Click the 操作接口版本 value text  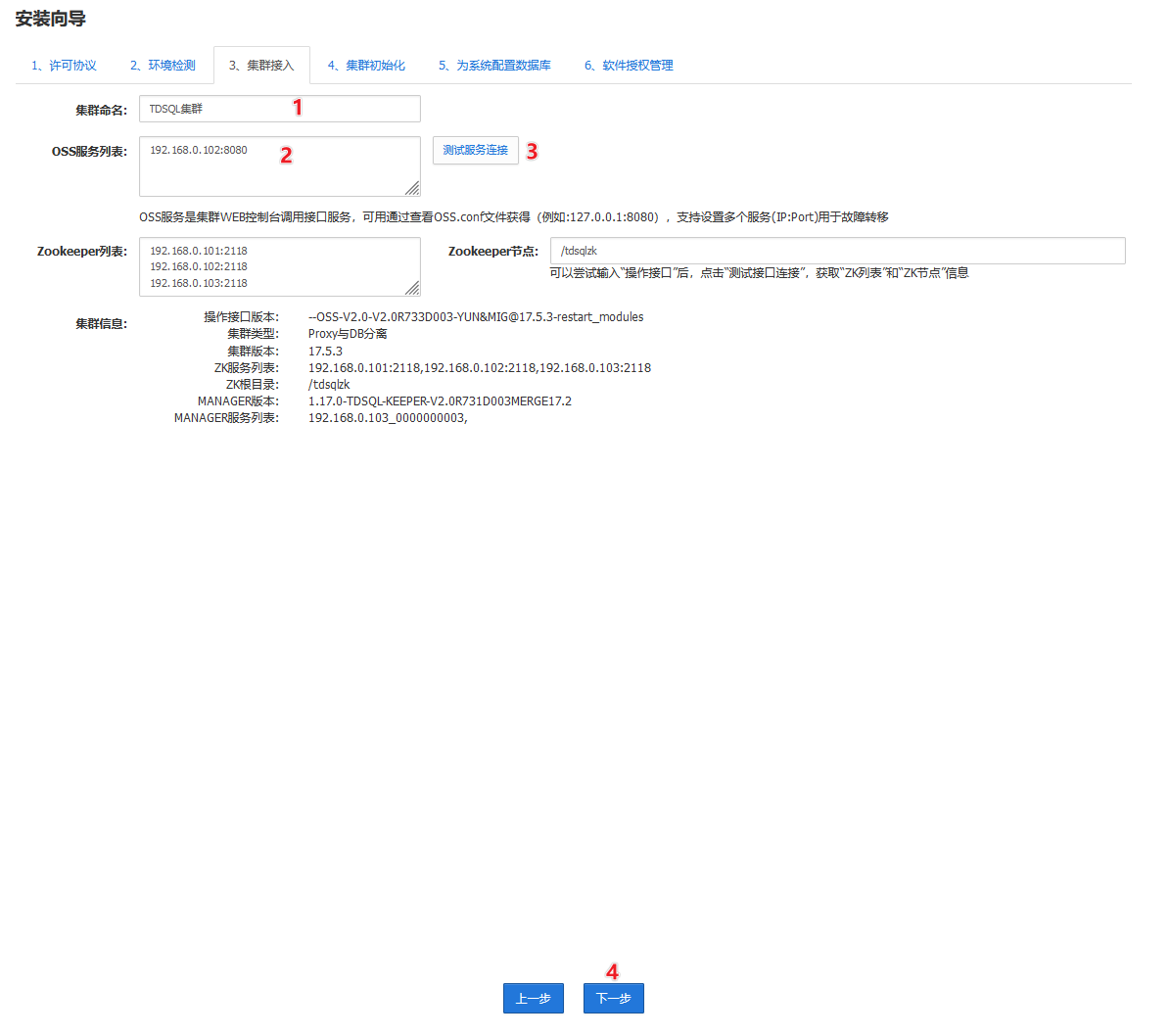[476, 317]
